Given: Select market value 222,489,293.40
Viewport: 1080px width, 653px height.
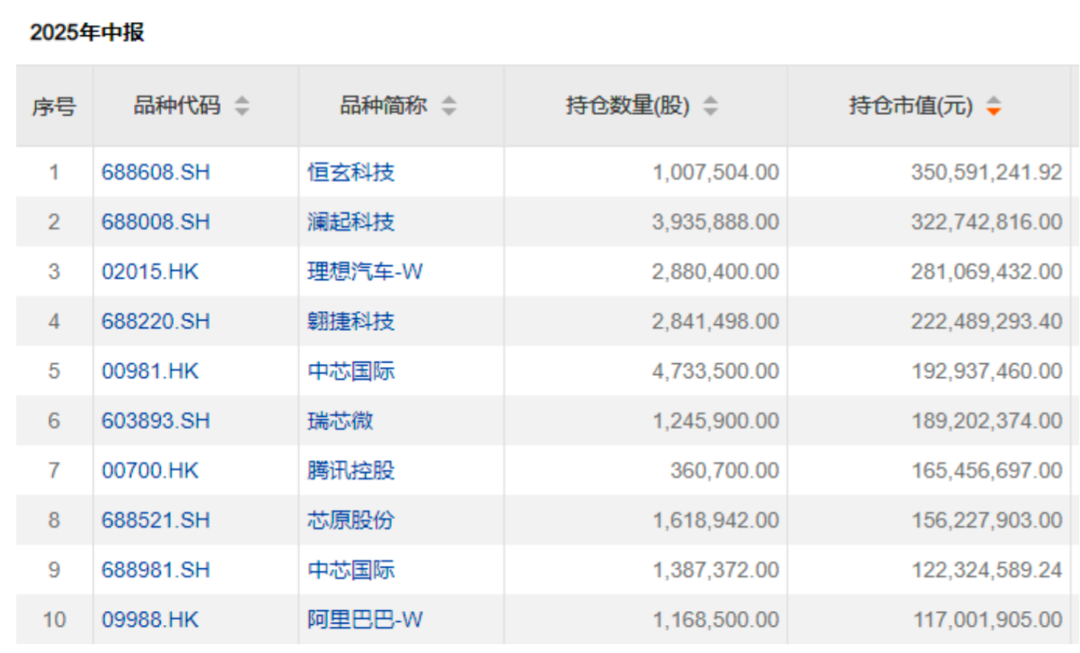Looking at the screenshot, I should pyautogui.click(x=987, y=321).
